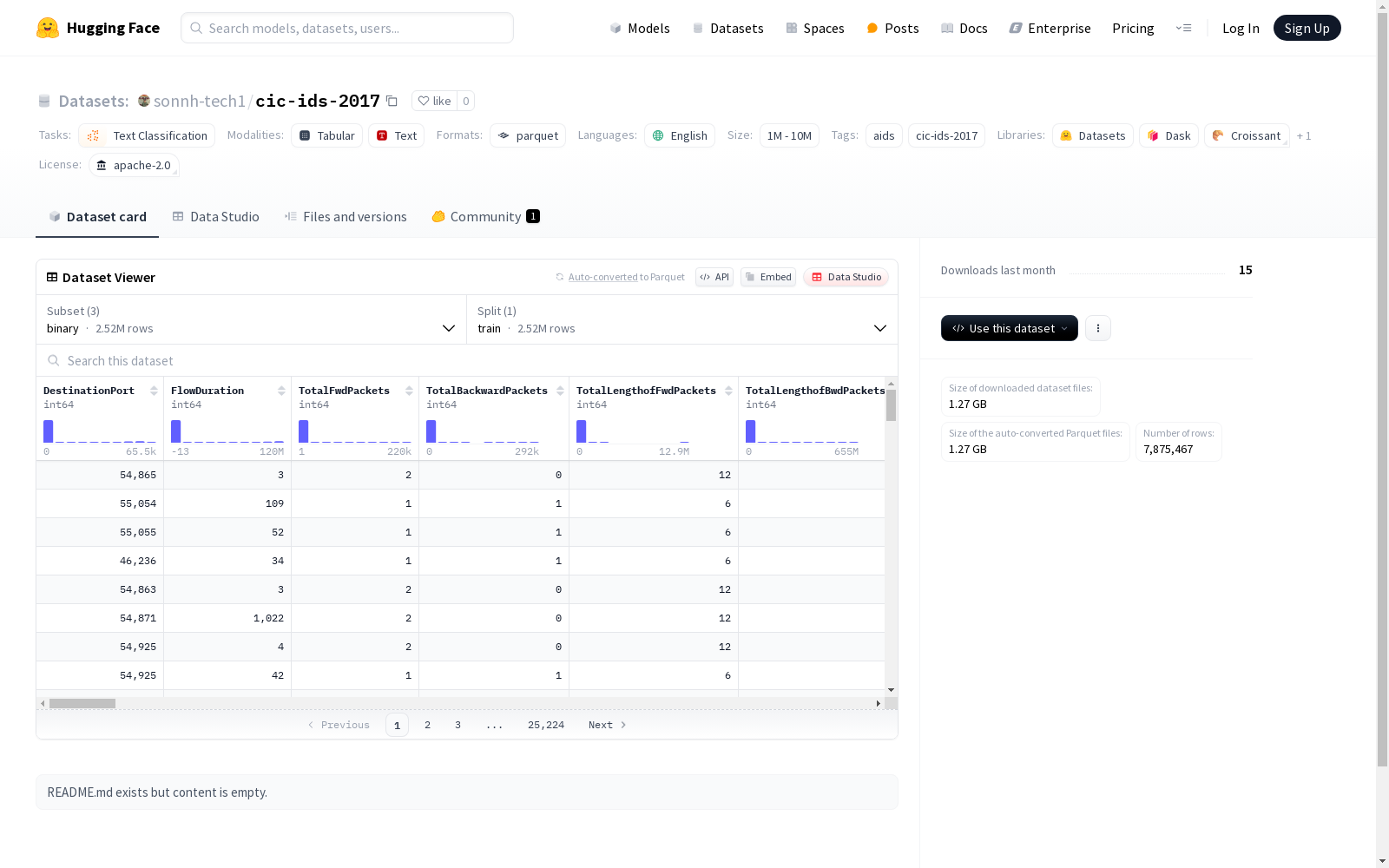Viewport: 1389px width, 868px height.
Task: Select the Croissant library tag
Action: [1247, 135]
